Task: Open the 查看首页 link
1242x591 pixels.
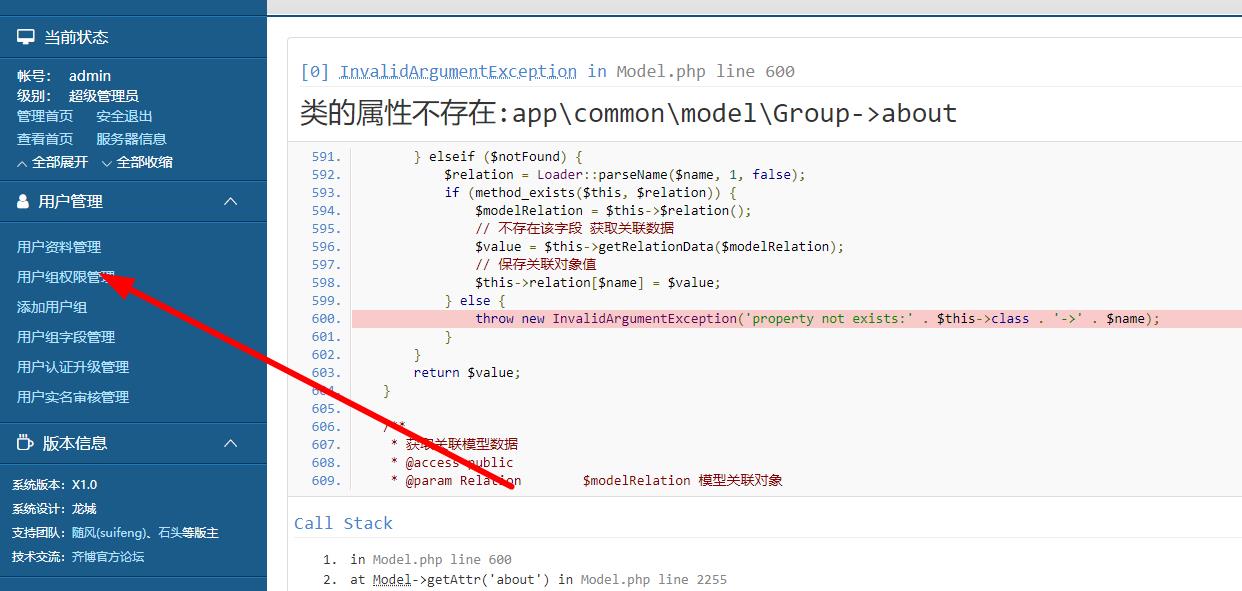Action: pyautogui.click(x=45, y=139)
